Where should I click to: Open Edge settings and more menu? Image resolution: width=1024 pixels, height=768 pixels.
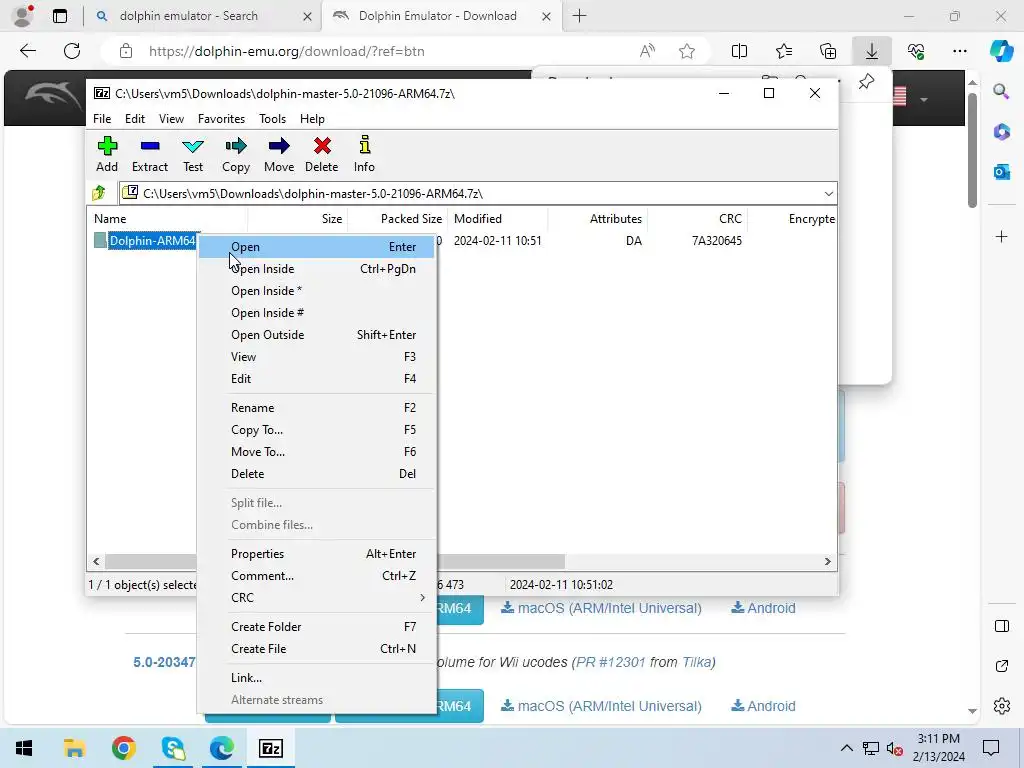pyautogui.click(x=959, y=51)
